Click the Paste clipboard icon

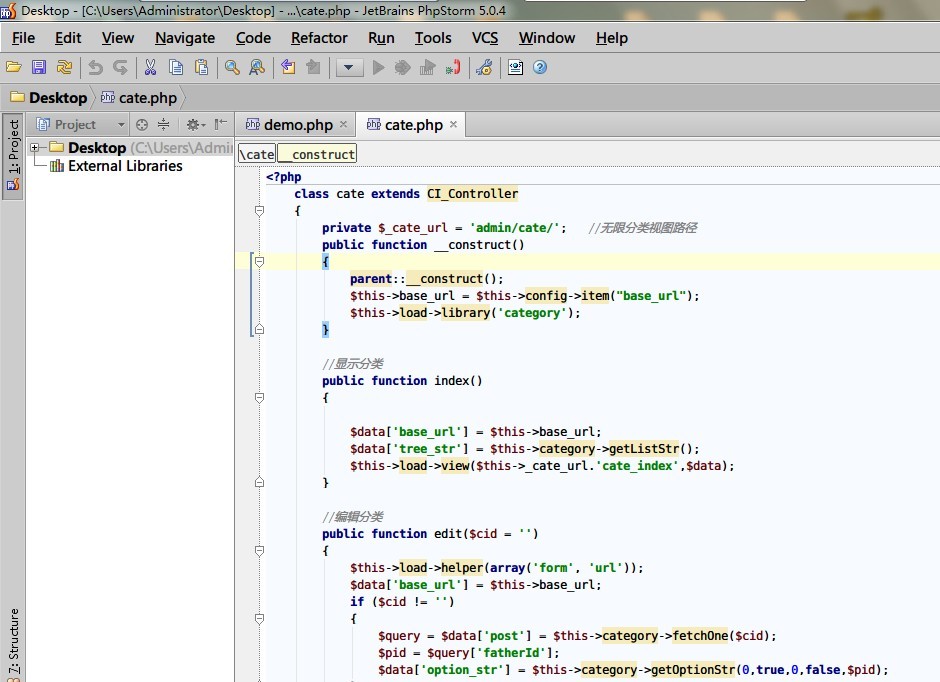[202, 68]
